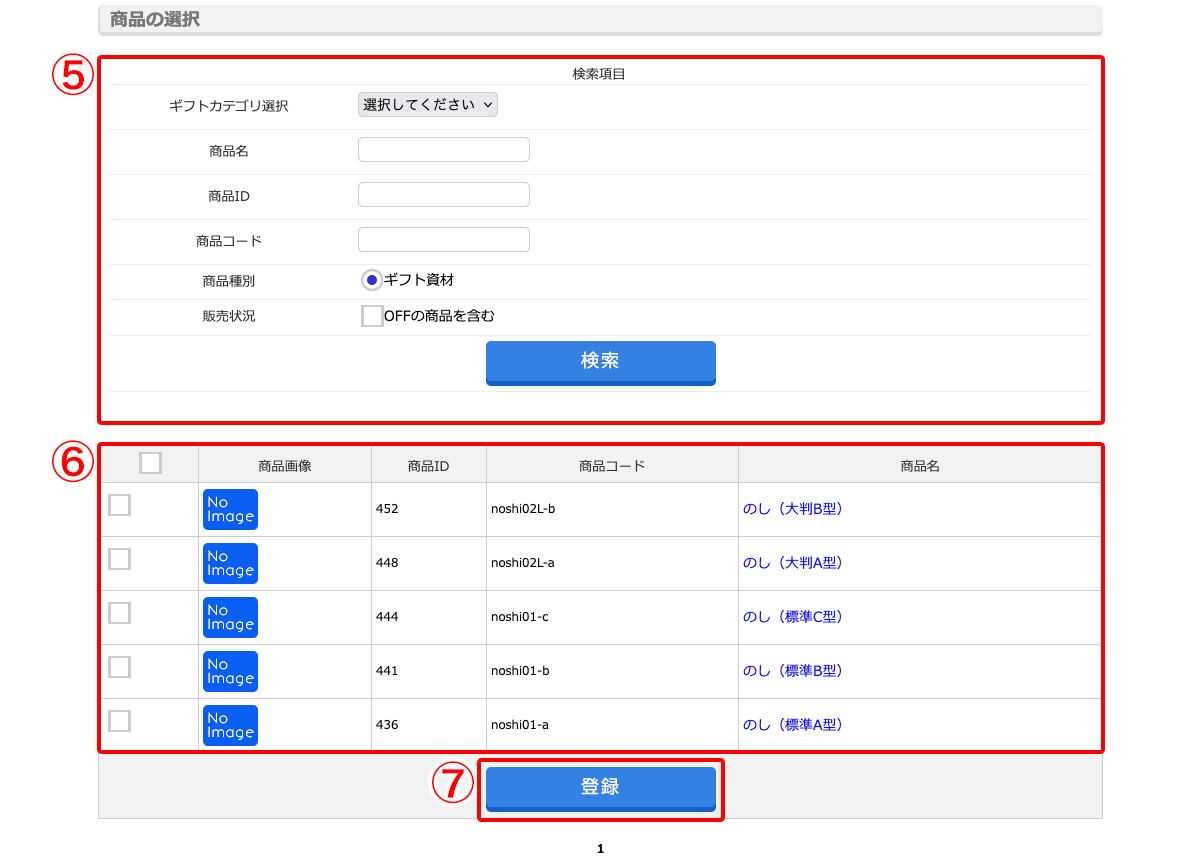Image resolution: width=1200 pixels, height=860 pixels.
Task: Select checkbox for のし（標準B型）row
Action: 119,667
